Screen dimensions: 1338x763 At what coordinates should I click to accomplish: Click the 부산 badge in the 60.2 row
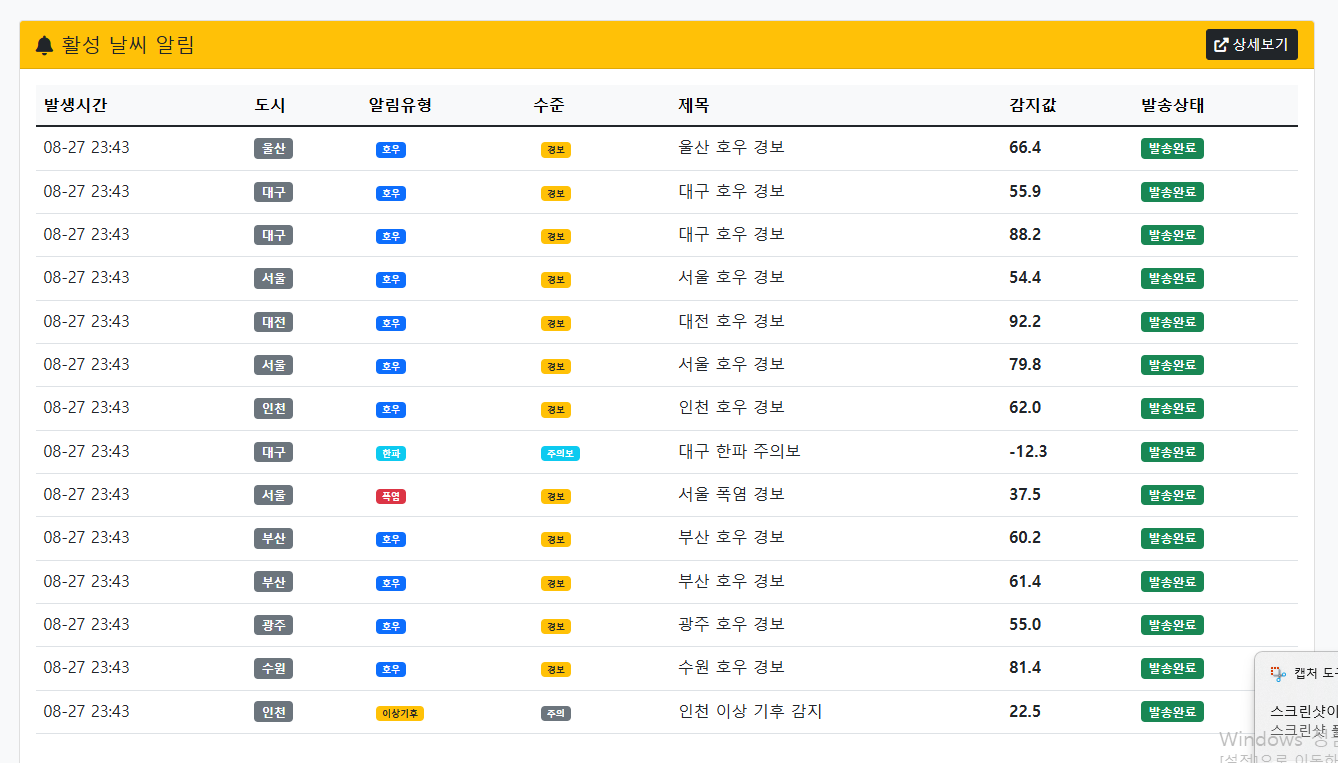(273, 538)
